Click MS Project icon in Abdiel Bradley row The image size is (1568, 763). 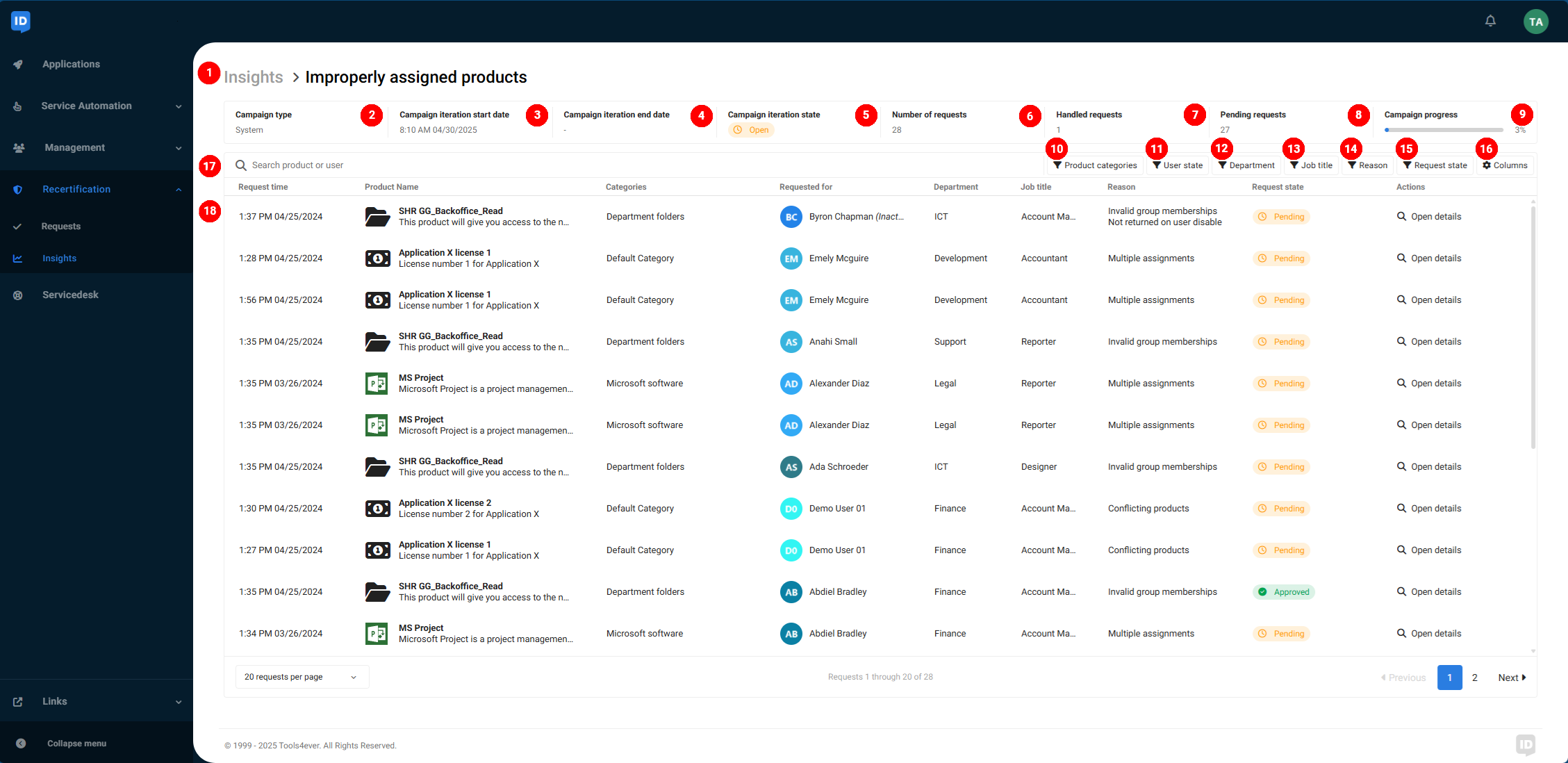click(x=377, y=634)
